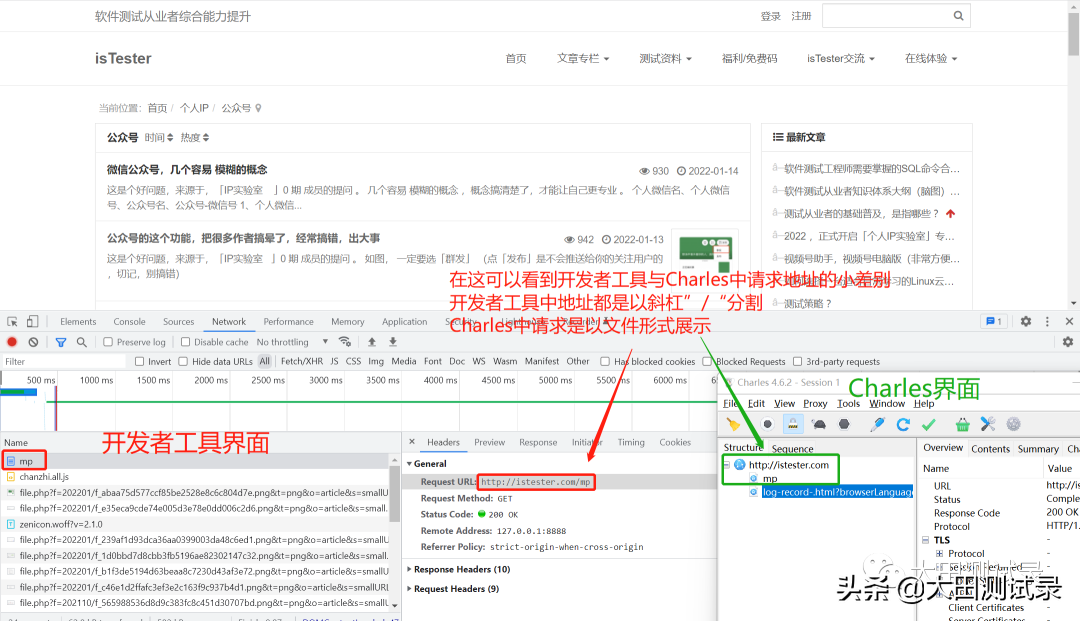The image size is (1080, 621).
Task: Click the Charles compose pen icon
Action: (x=877, y=424)
